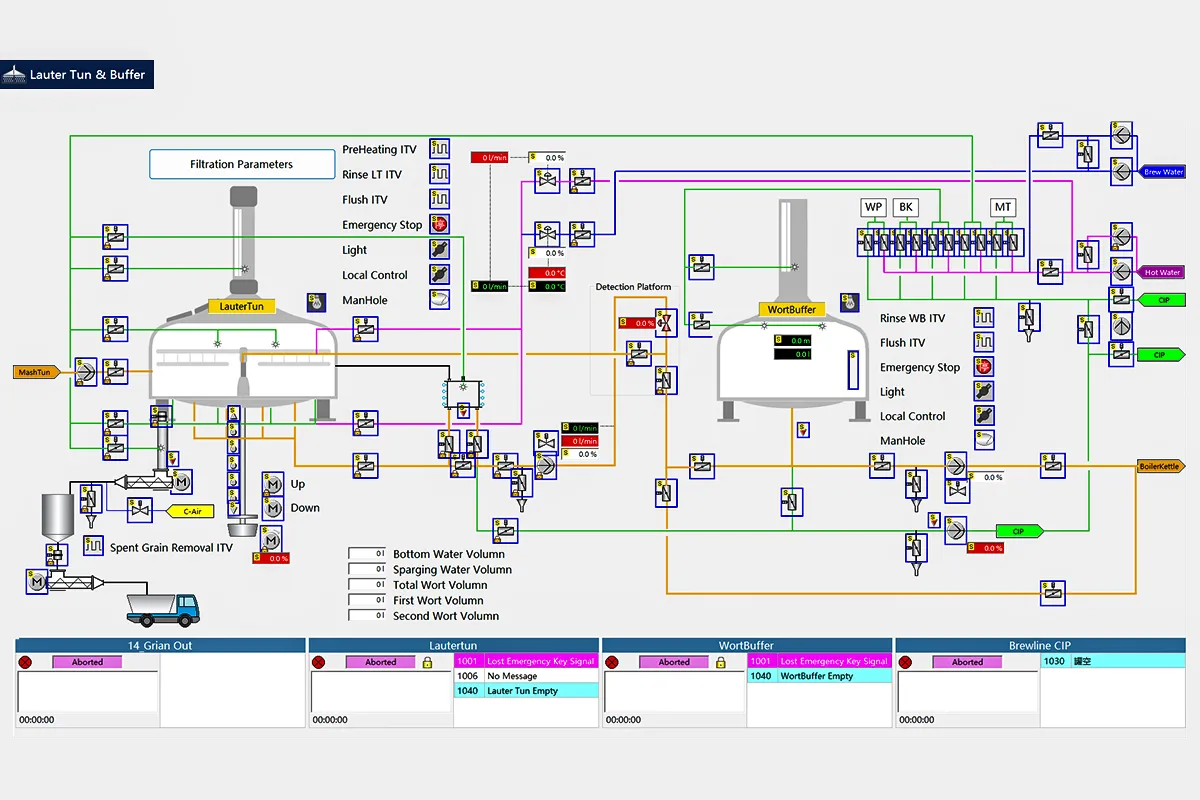This screenshot has height=800, width=1200.
Task: Select the Lautertun panel header
Action: 453,645
